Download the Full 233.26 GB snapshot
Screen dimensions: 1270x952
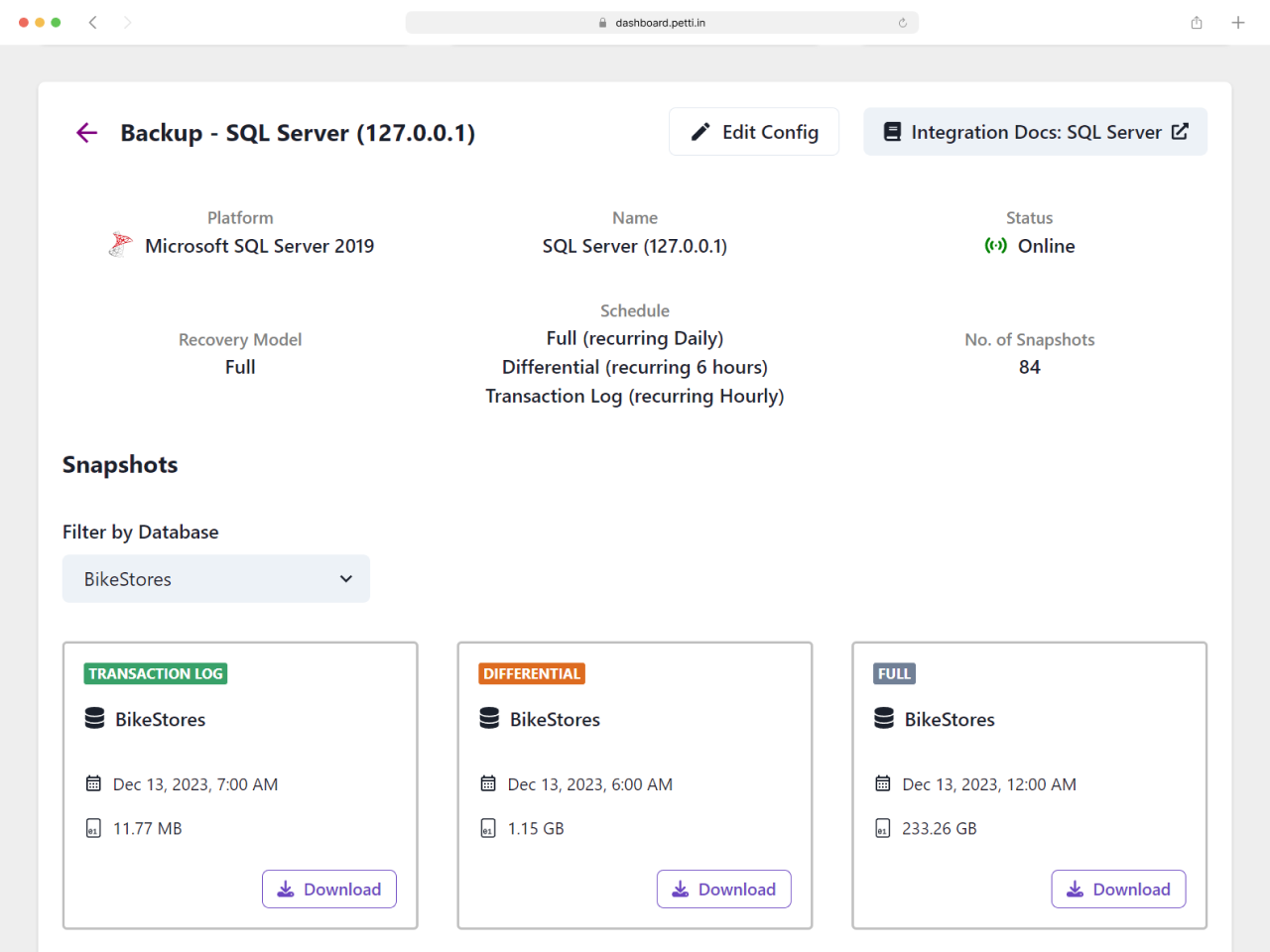[1119, 890]
